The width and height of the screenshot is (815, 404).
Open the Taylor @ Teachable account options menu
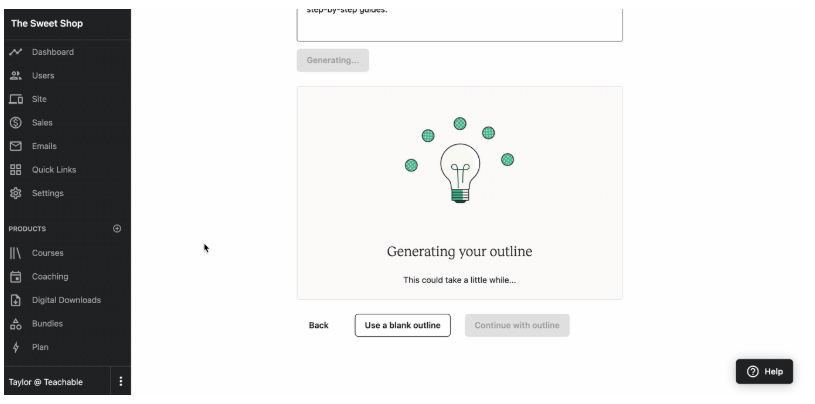point(121,381)
